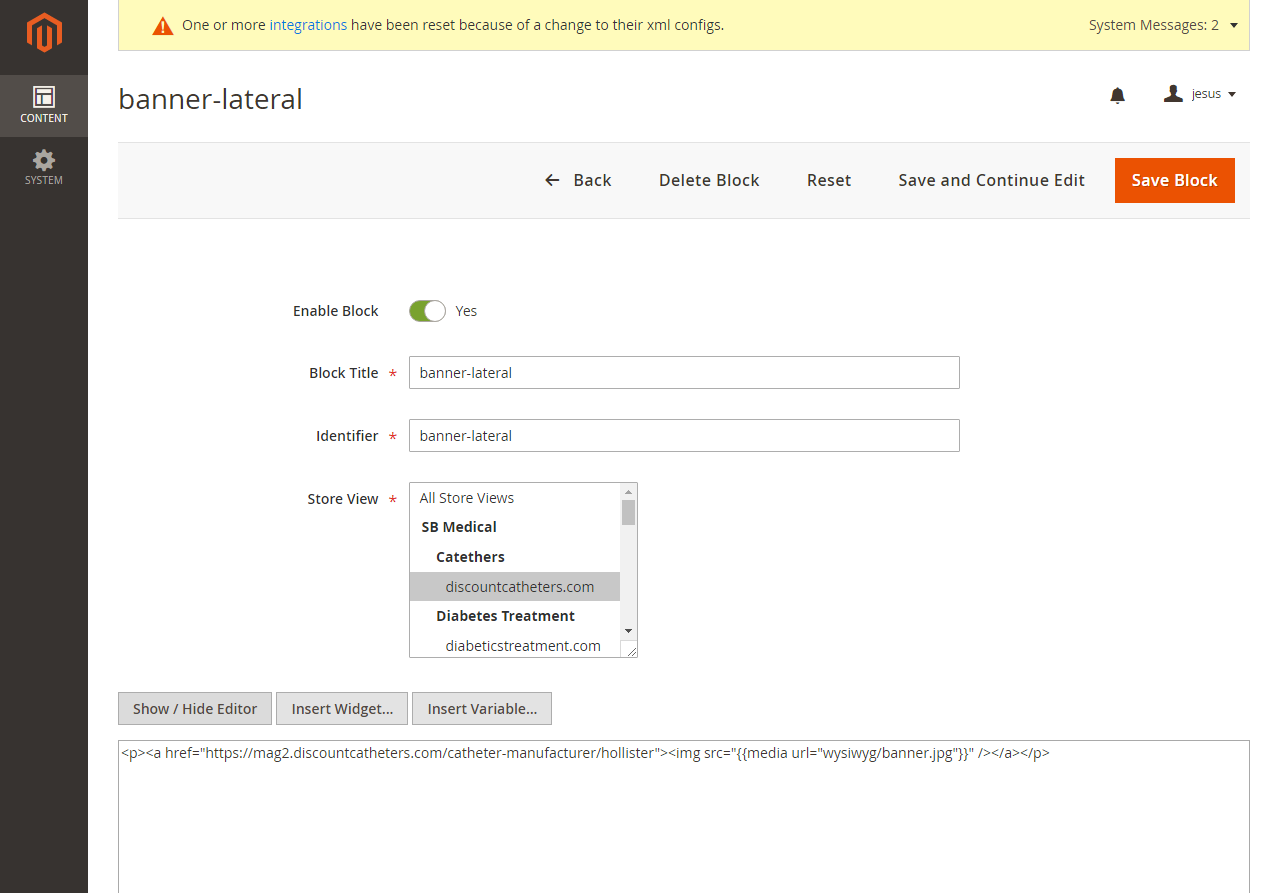
Task: Click the Save Block button
Action: 1174,180
